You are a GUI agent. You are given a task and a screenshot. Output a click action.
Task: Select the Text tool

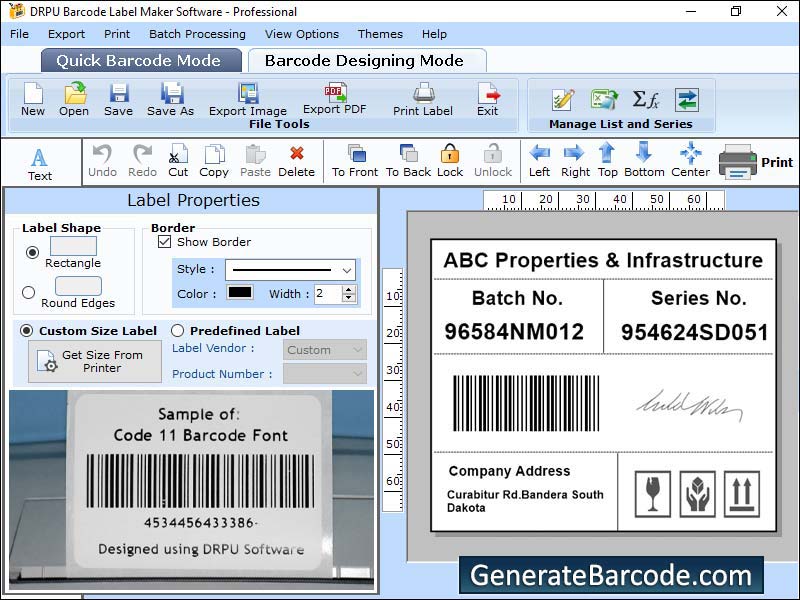click(x=39, y=158)
